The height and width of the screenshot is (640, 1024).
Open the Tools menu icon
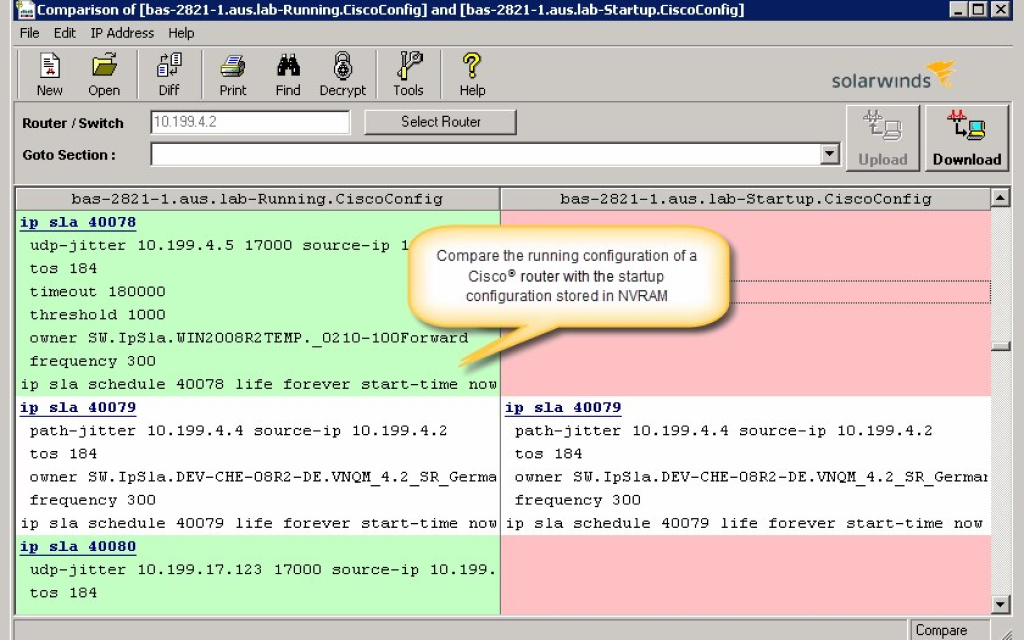[408, 73]
